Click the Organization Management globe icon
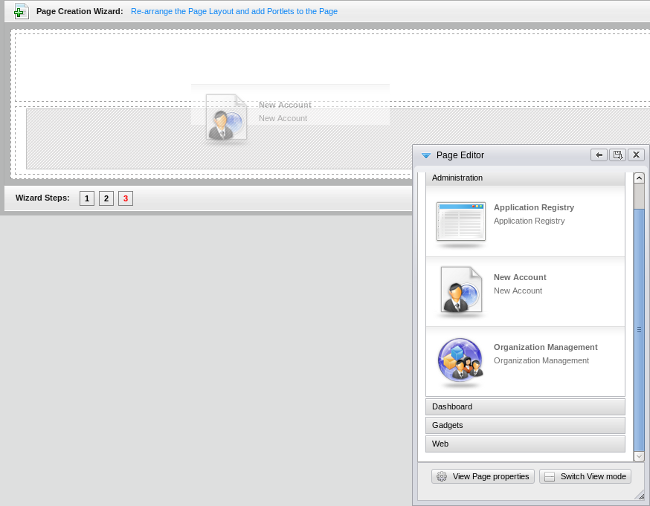 tap(461, 361)
